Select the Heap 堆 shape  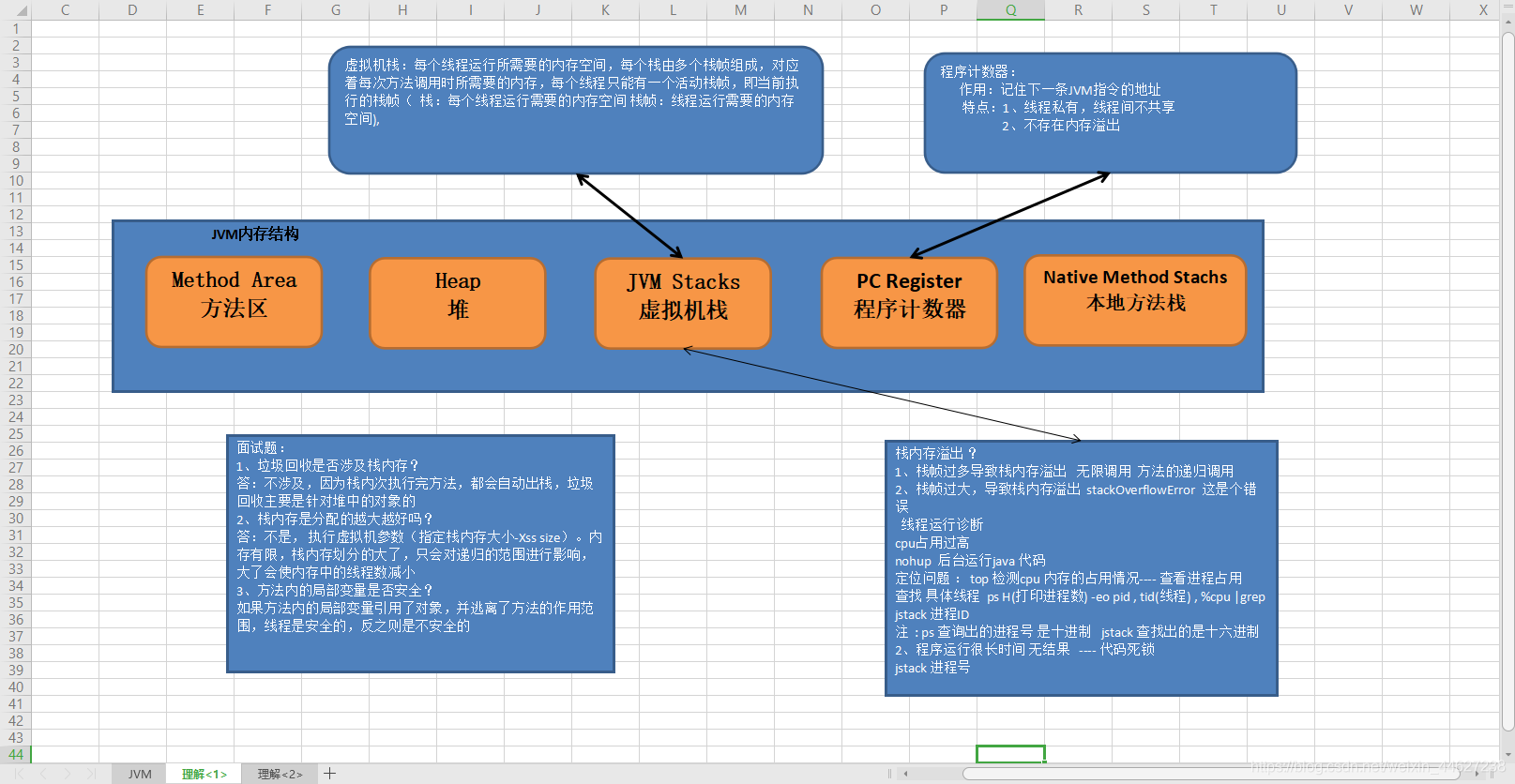click(458, 304)
